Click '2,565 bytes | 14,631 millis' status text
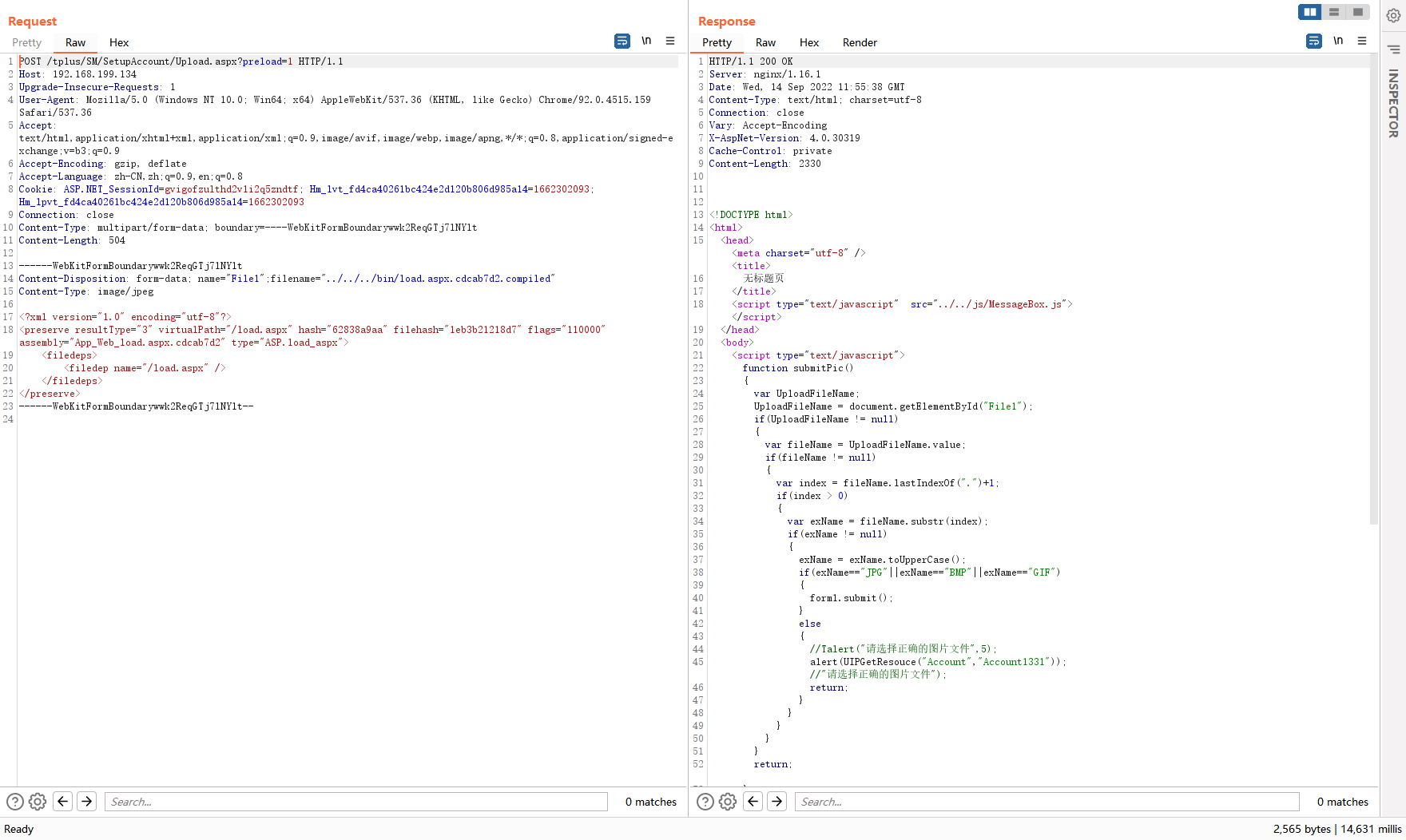This screenshot has width=1406, height=840. click(x=1337, y=829)
